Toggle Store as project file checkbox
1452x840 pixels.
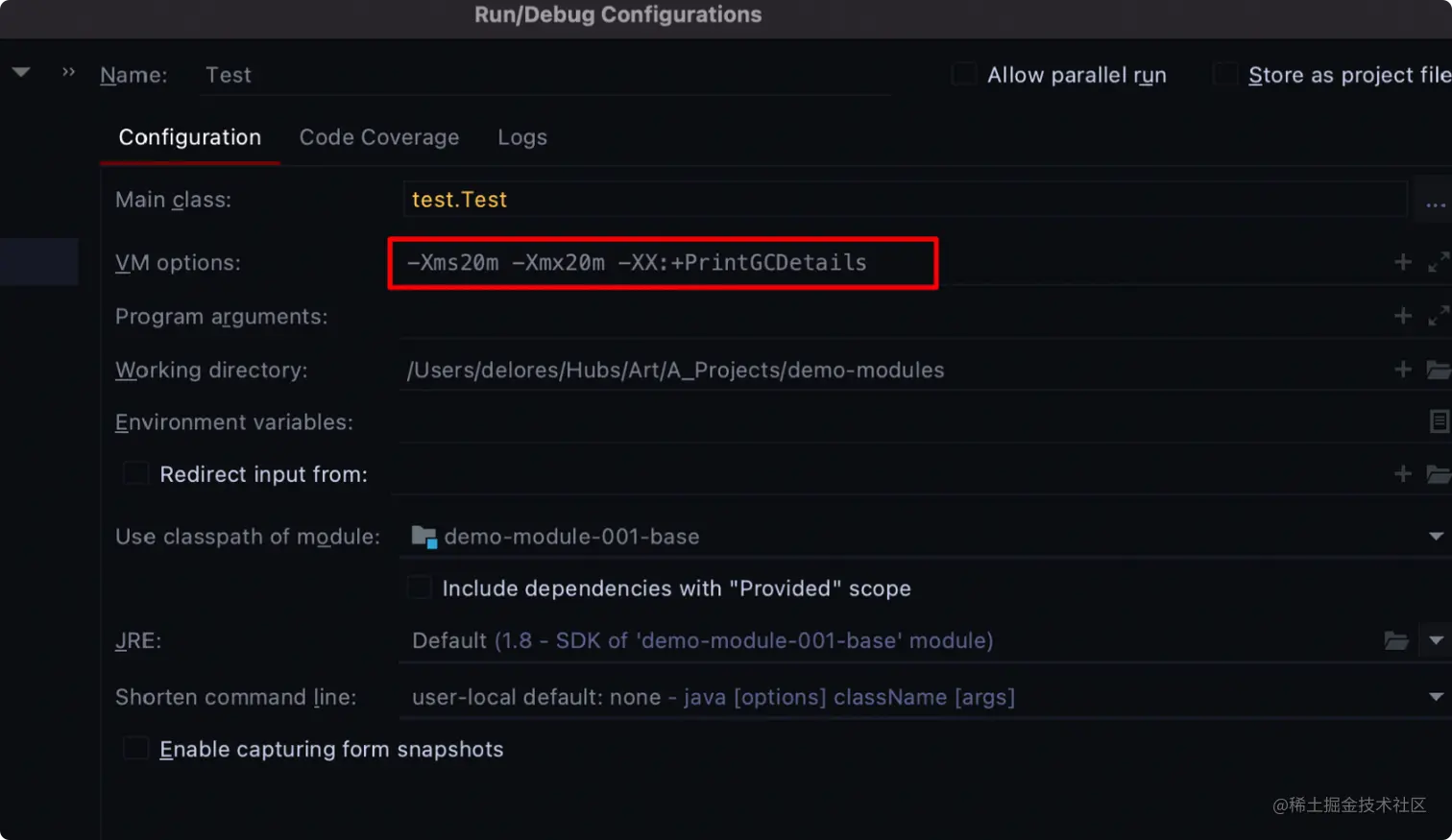click(x=1225, y=74)
